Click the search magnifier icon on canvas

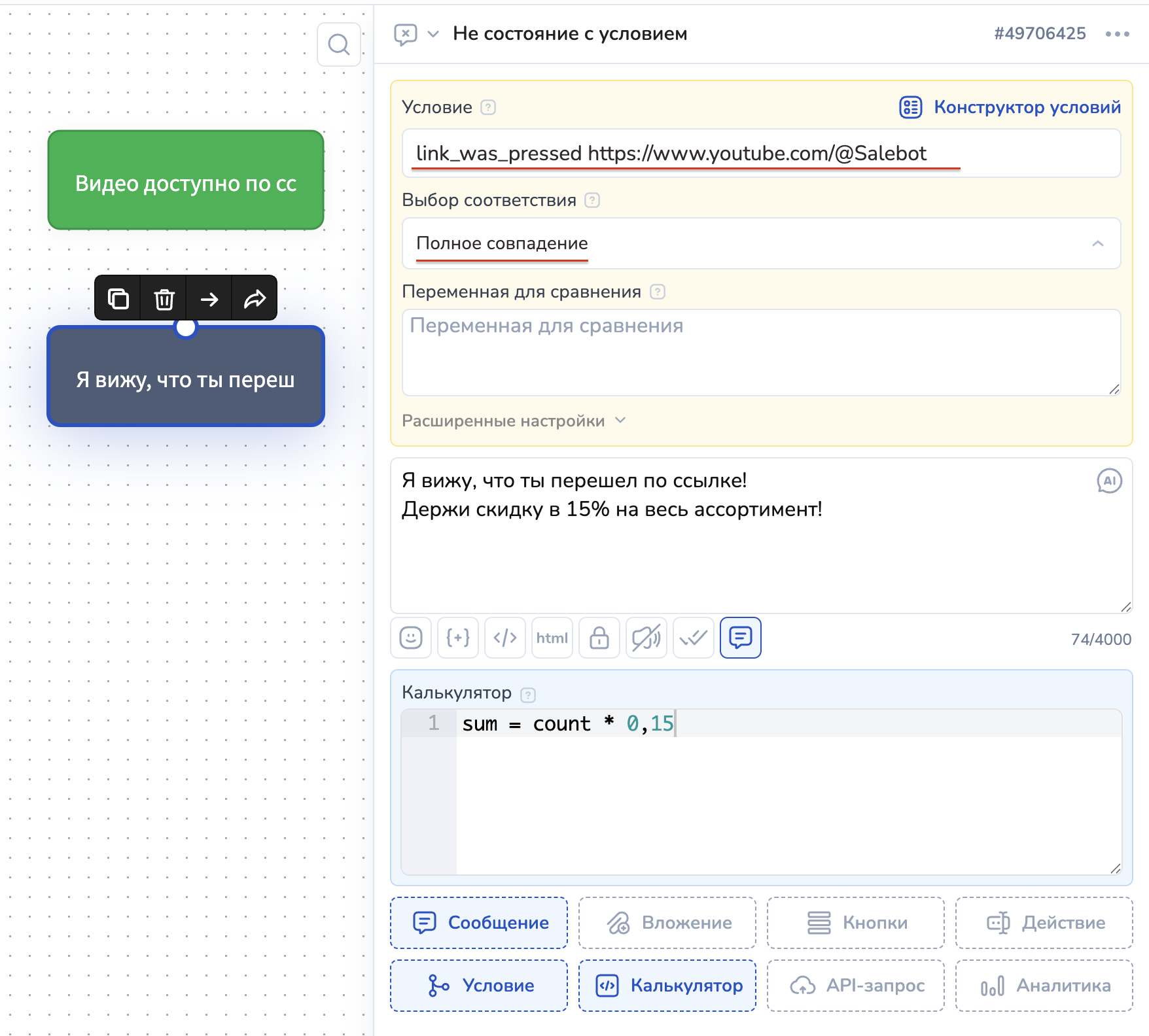click(339, 44)
